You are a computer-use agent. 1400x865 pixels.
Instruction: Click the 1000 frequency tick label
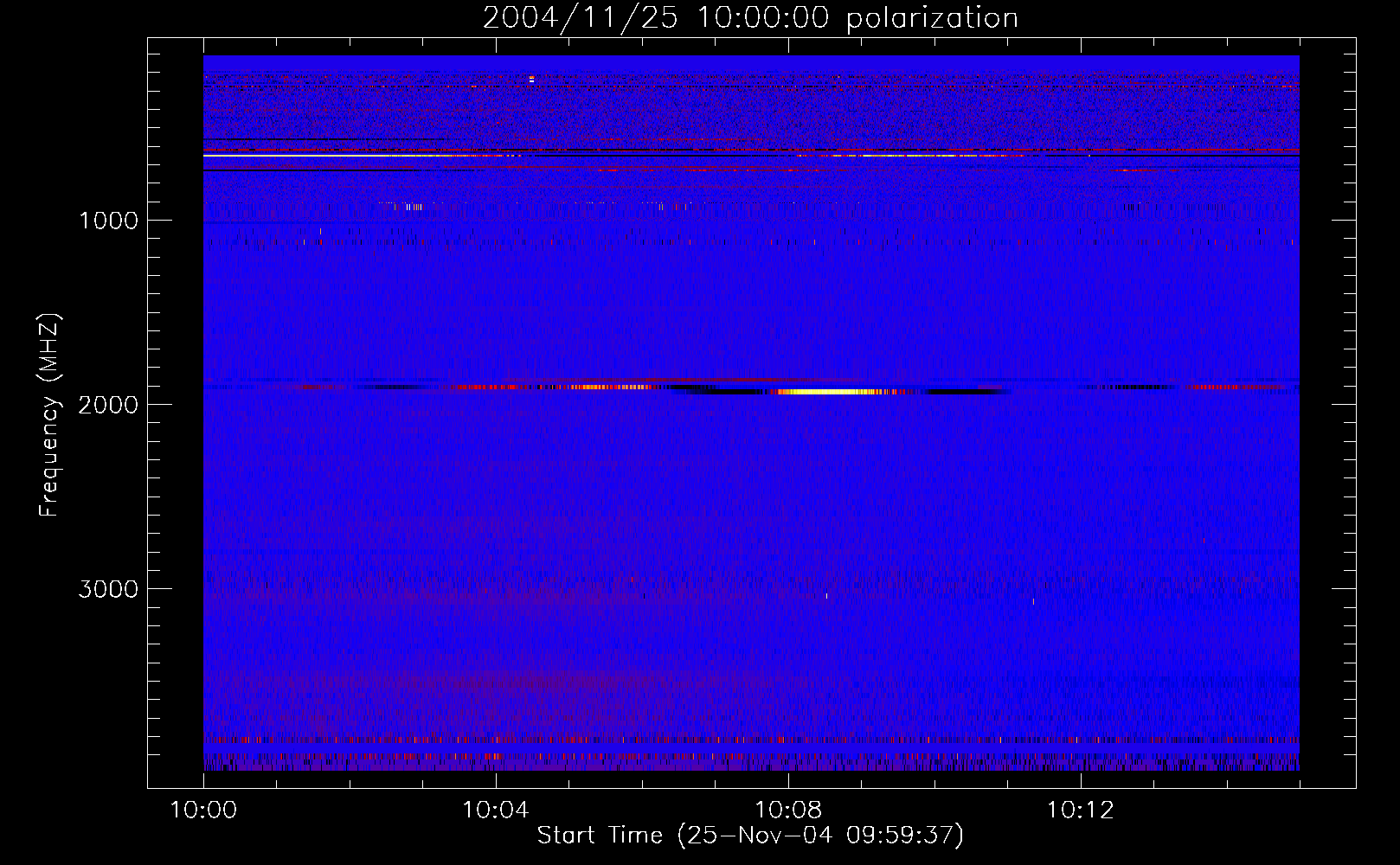(108, 221)
